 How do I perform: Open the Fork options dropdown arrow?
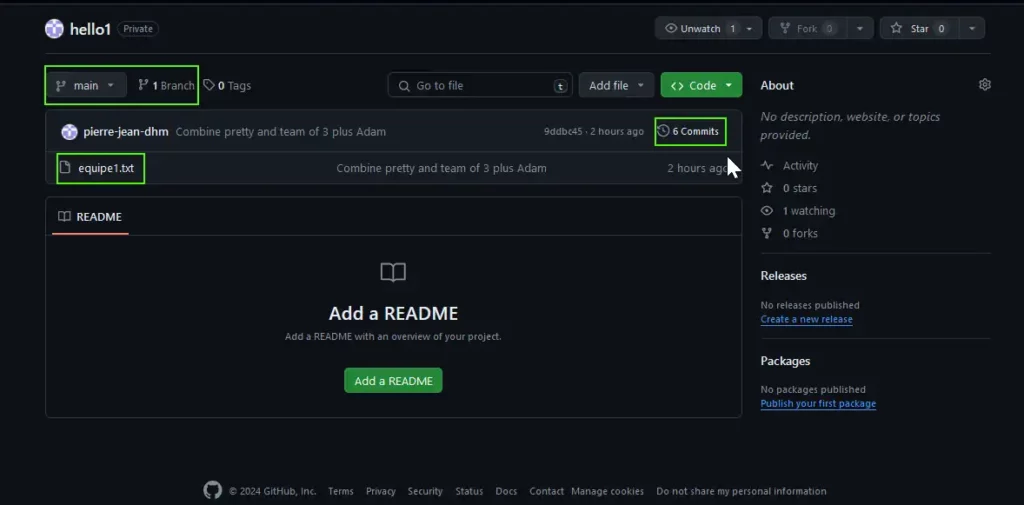coord(860,29)
